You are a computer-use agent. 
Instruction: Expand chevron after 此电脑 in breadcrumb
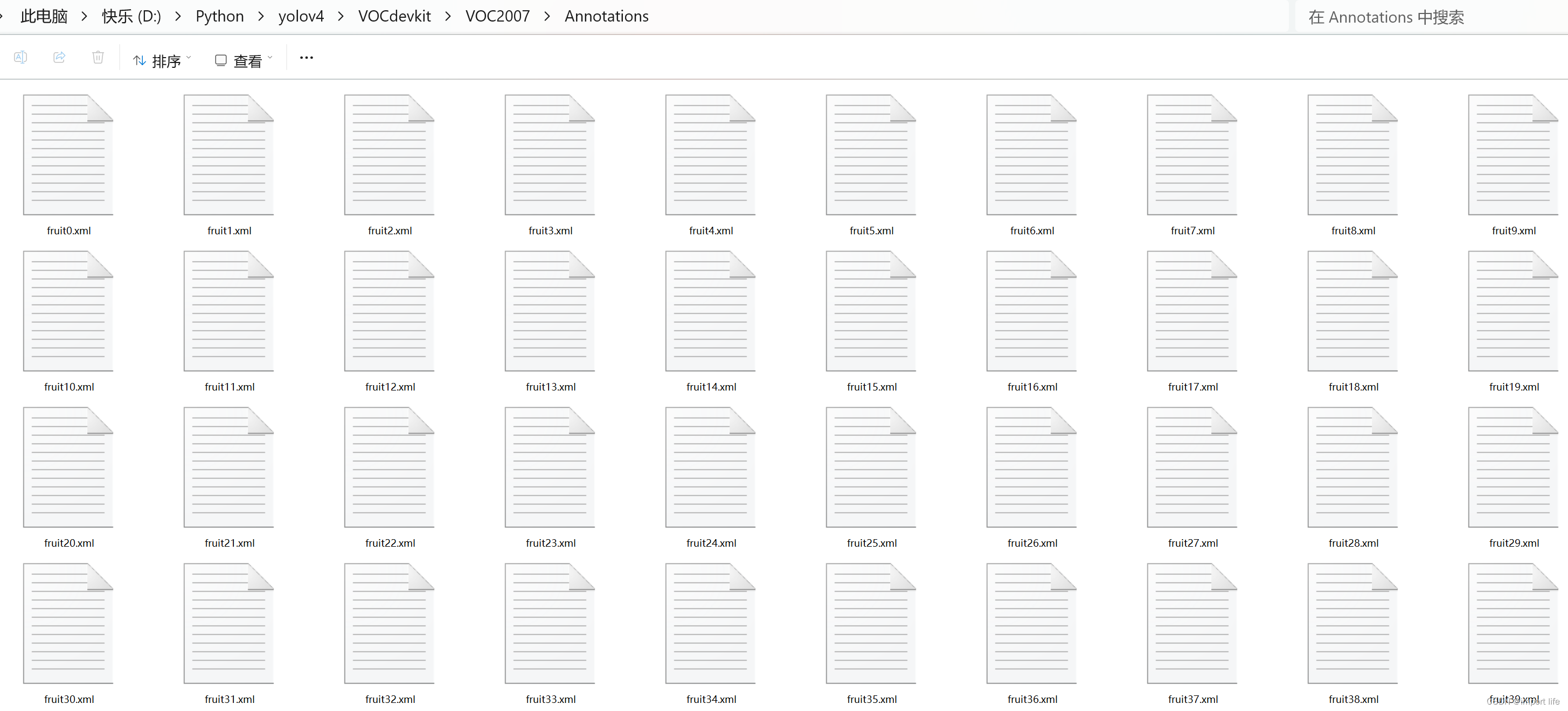[x=85, y=17]
